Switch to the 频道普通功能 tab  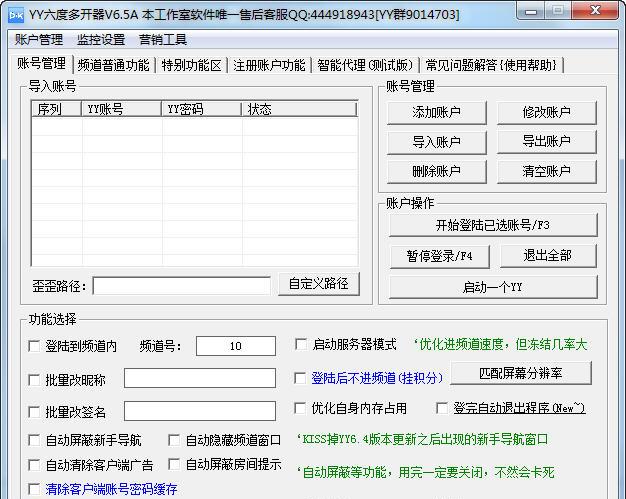[114, 65]
